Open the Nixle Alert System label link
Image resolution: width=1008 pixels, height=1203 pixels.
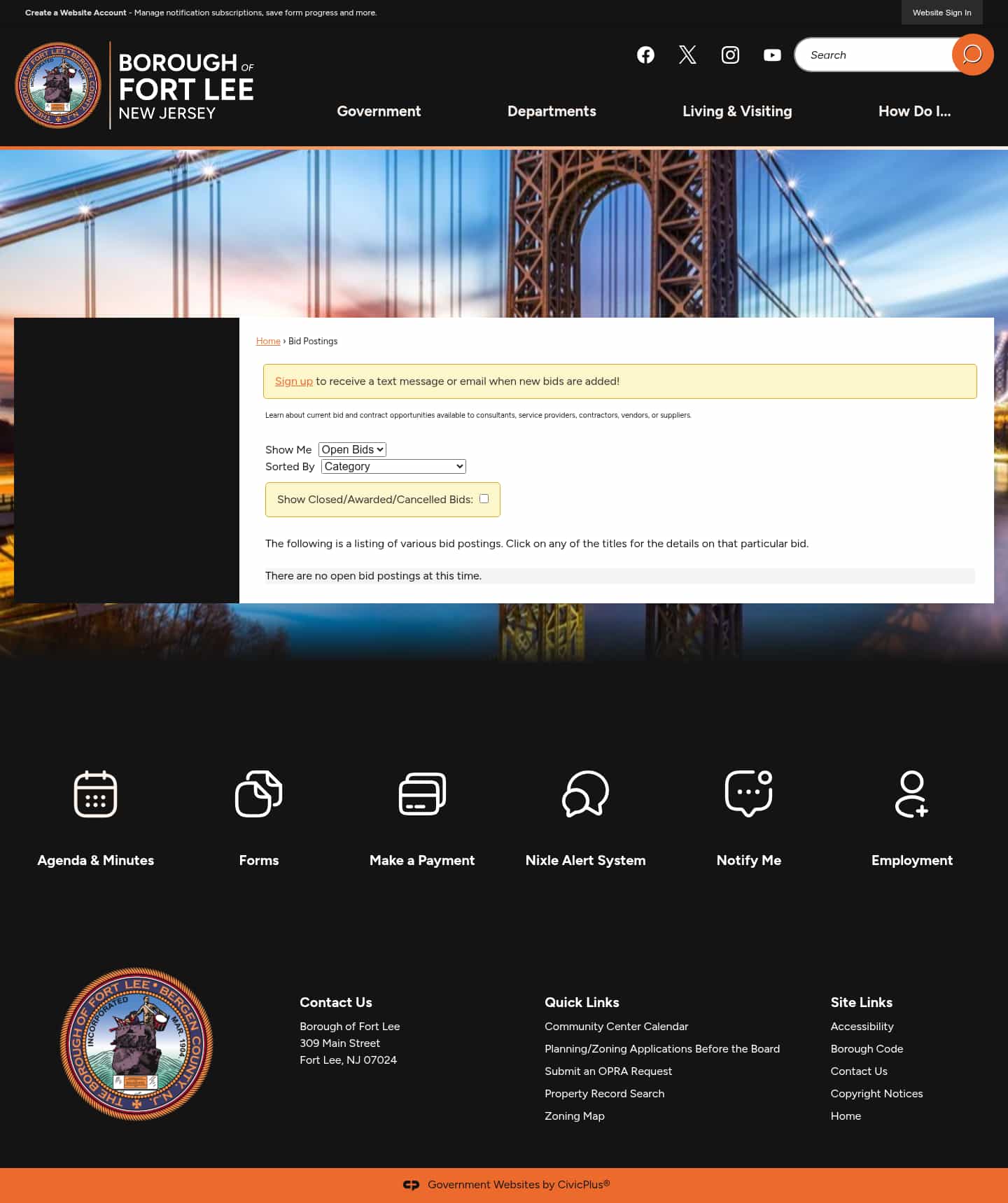[x=585, y=860]
